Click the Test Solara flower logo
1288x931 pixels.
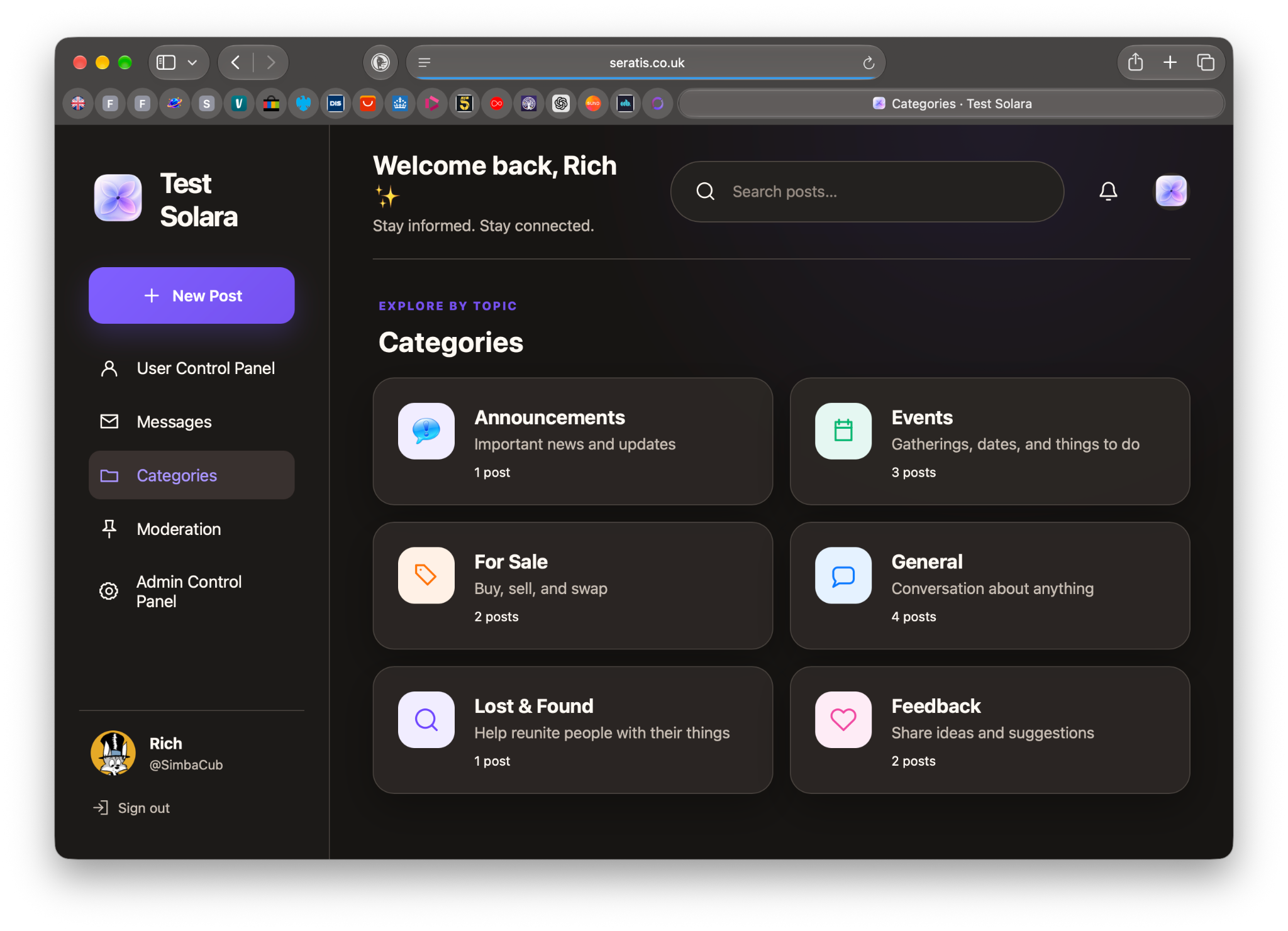118,198
